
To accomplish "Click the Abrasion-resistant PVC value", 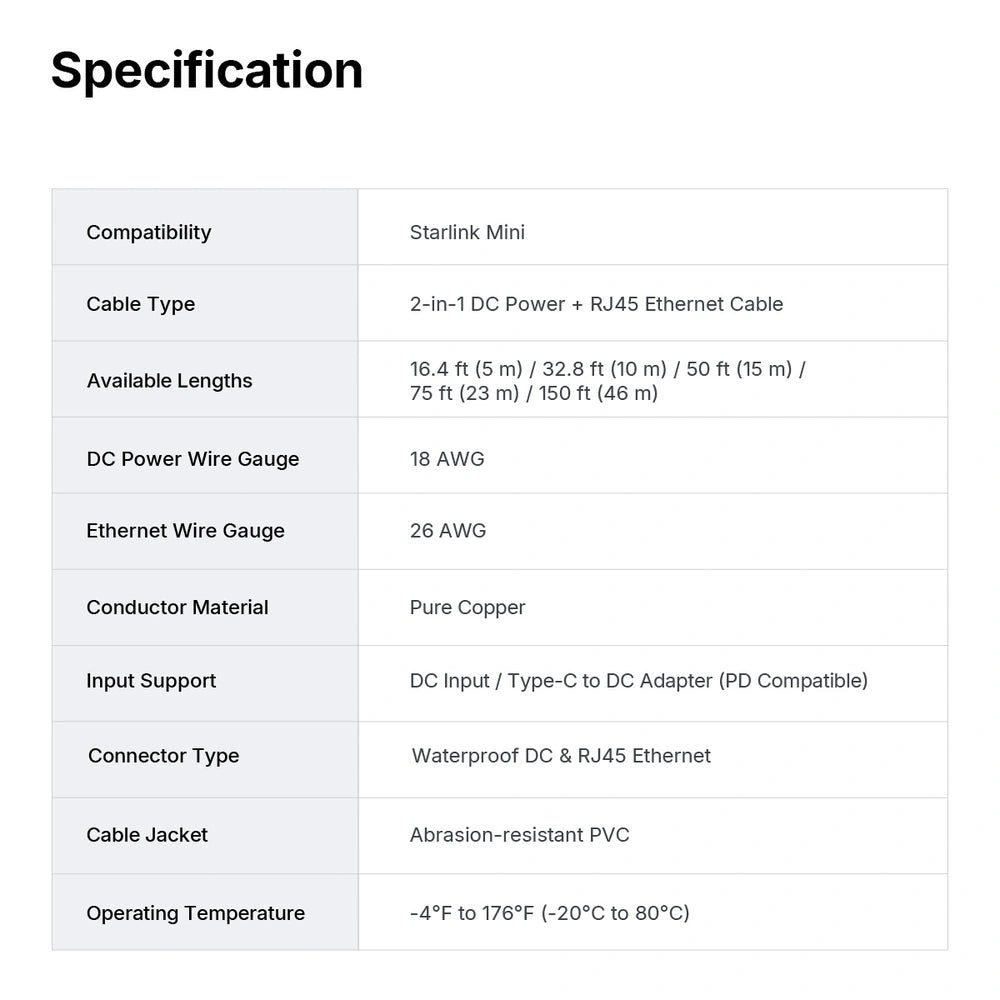I will click(x=520, y=835).
